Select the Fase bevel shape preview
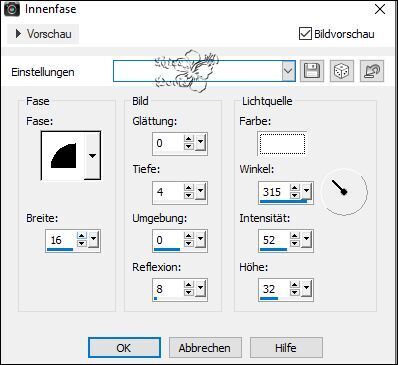This screenshot has height=365, width=398. pyautogui.click(x=63, y=155)
